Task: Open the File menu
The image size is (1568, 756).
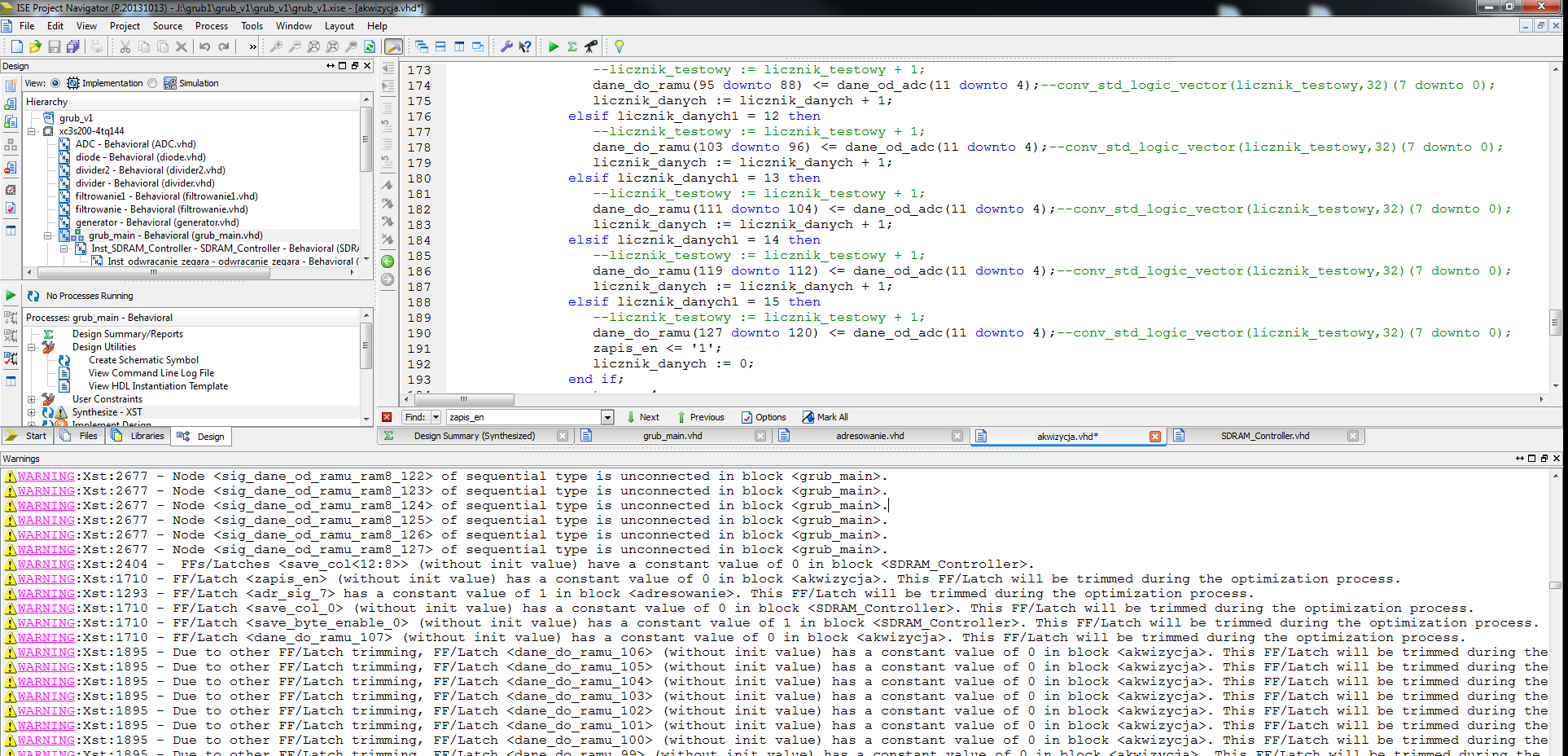Action: pyautogui.click(x=27, y=26)
